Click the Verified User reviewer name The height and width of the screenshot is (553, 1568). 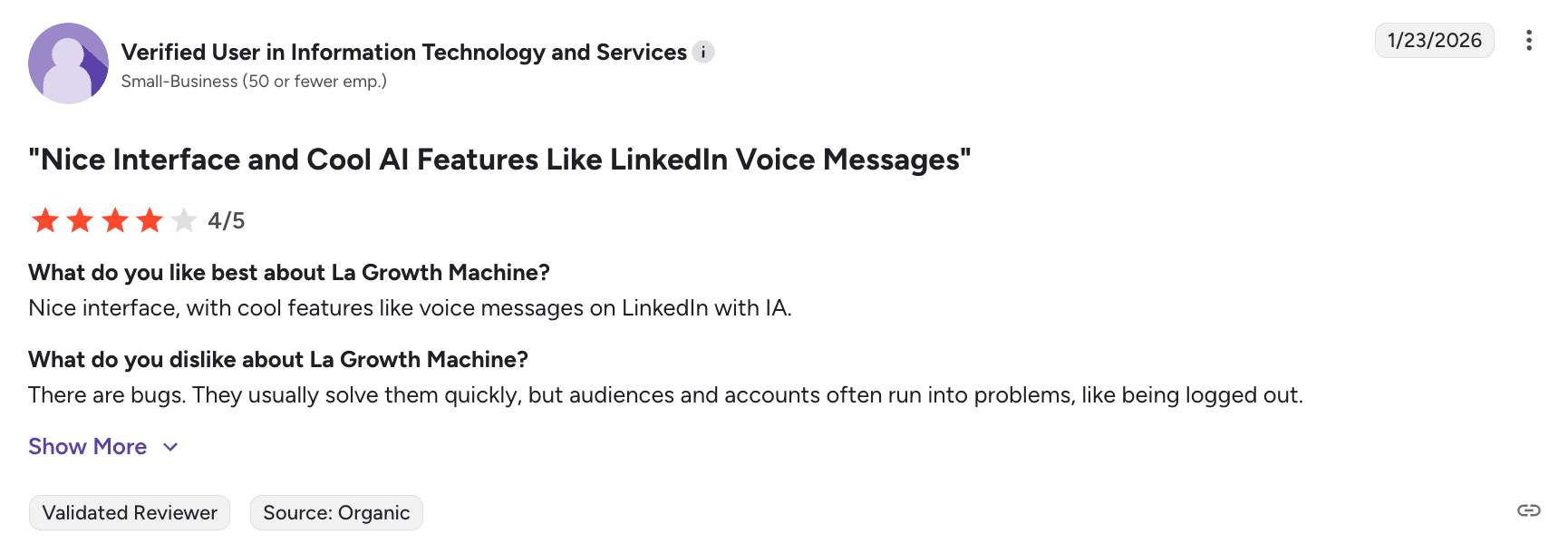coord(403,53)
